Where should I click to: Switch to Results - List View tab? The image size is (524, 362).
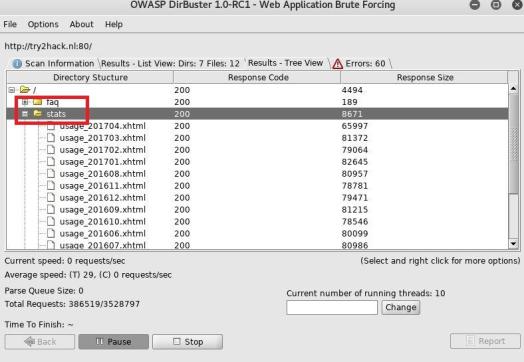tap(170, 64)
